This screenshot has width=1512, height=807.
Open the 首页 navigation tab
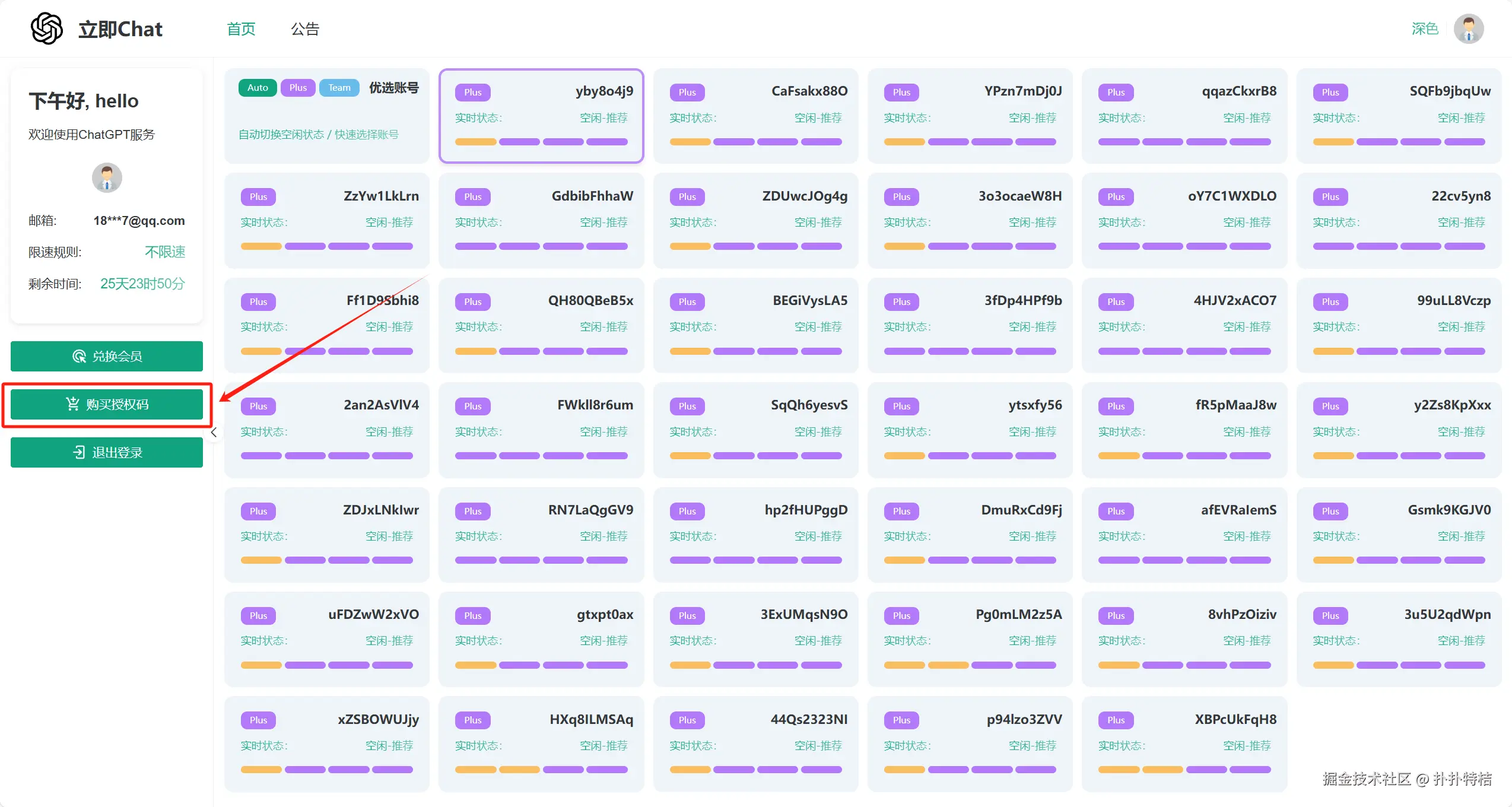(x=241, y=28)
